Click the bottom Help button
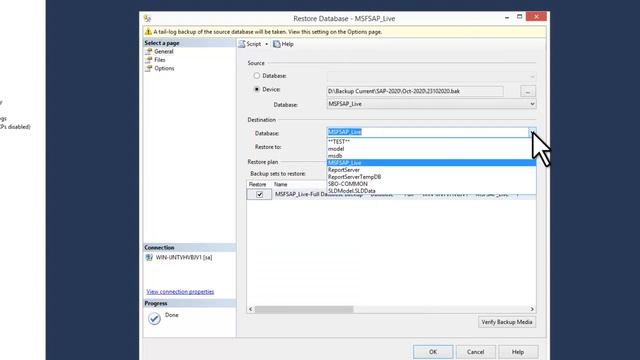 (518, 352)
